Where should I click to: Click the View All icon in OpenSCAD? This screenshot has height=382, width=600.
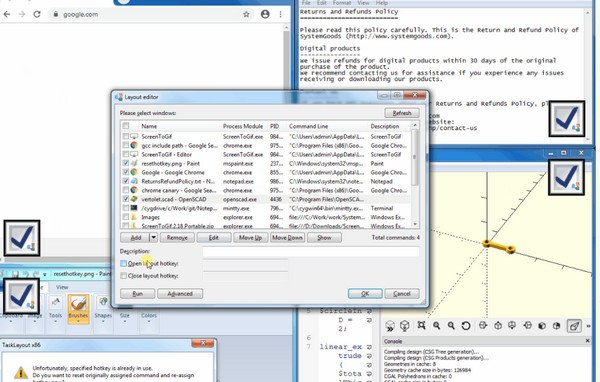point(421,326)
